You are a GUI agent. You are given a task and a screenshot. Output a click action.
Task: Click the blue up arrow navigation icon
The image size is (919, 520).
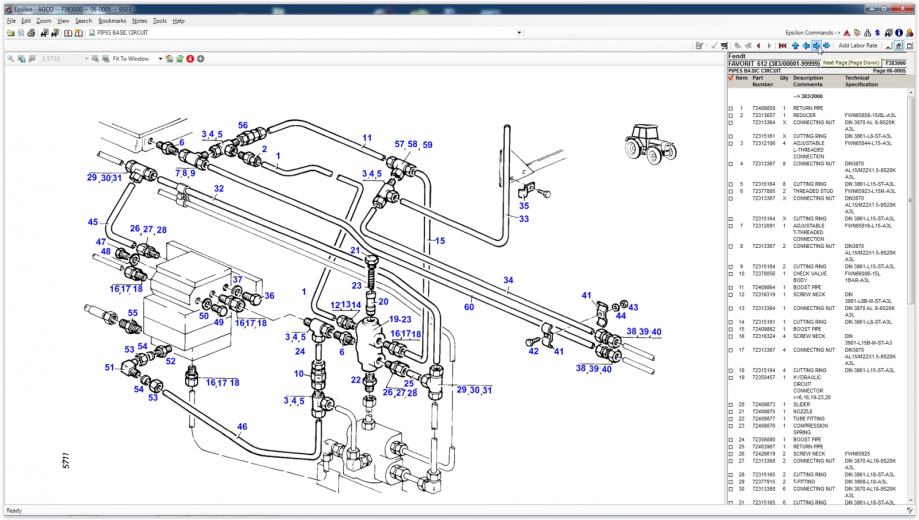point(795,46)
